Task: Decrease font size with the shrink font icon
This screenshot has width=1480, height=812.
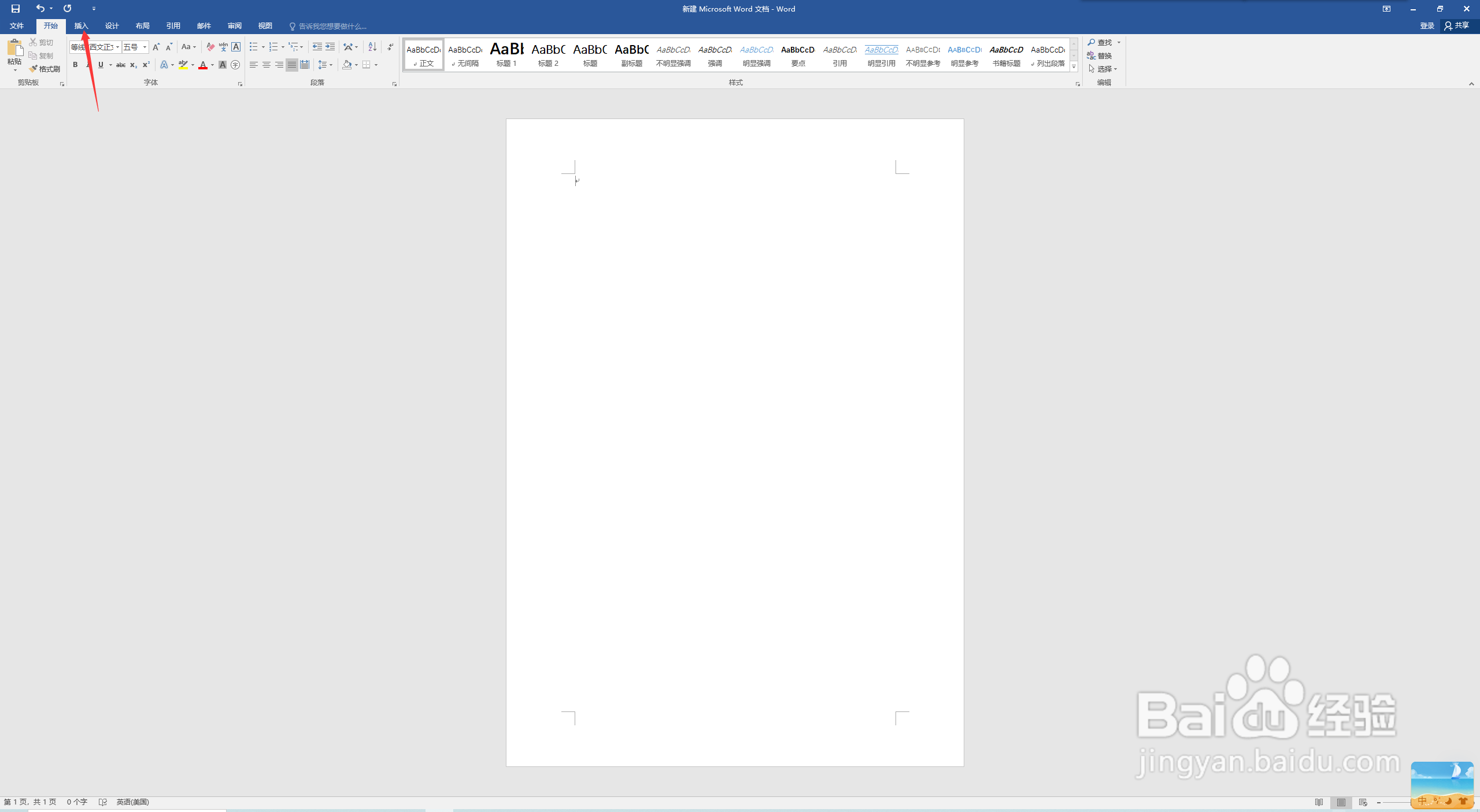Action: tap(169, 47)
